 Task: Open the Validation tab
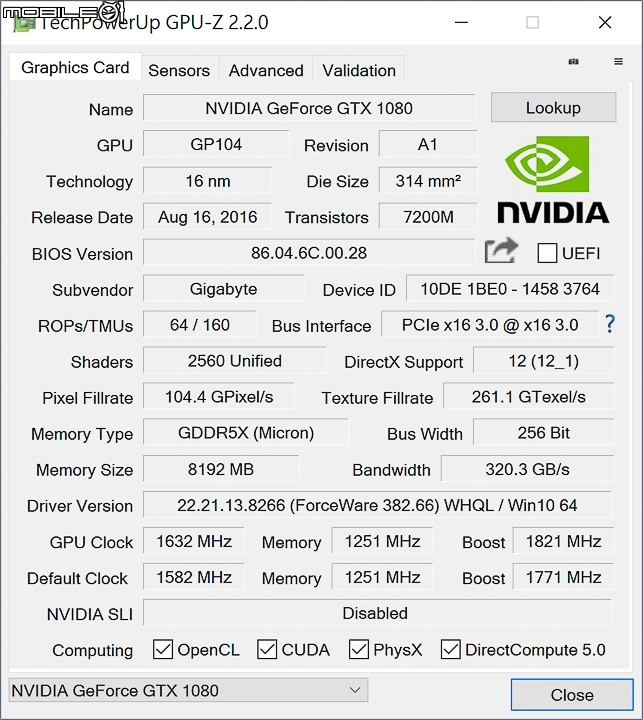[359, 70]
